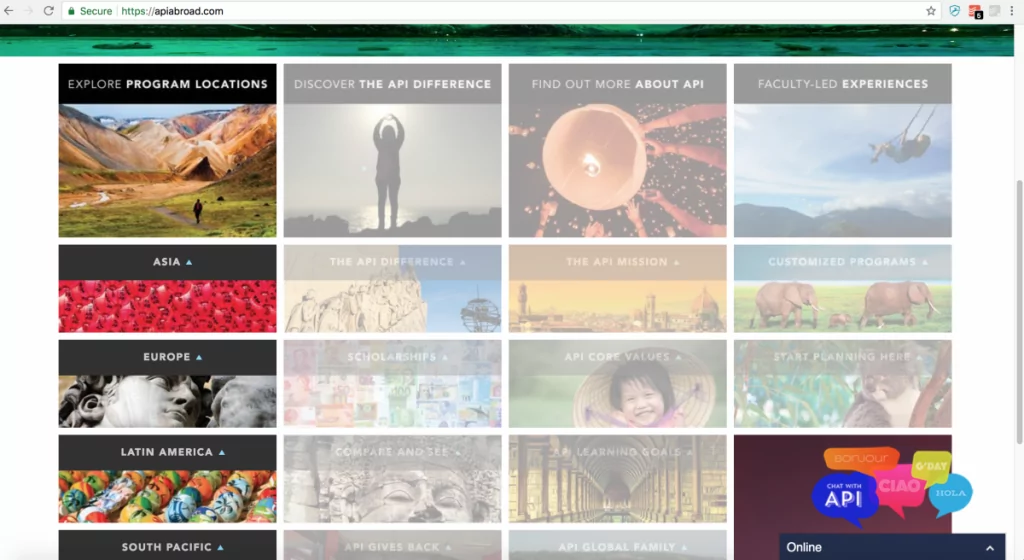
Task: Open the Explore Program Locations header
Action: pyautogui.click(x=167, y=84)
